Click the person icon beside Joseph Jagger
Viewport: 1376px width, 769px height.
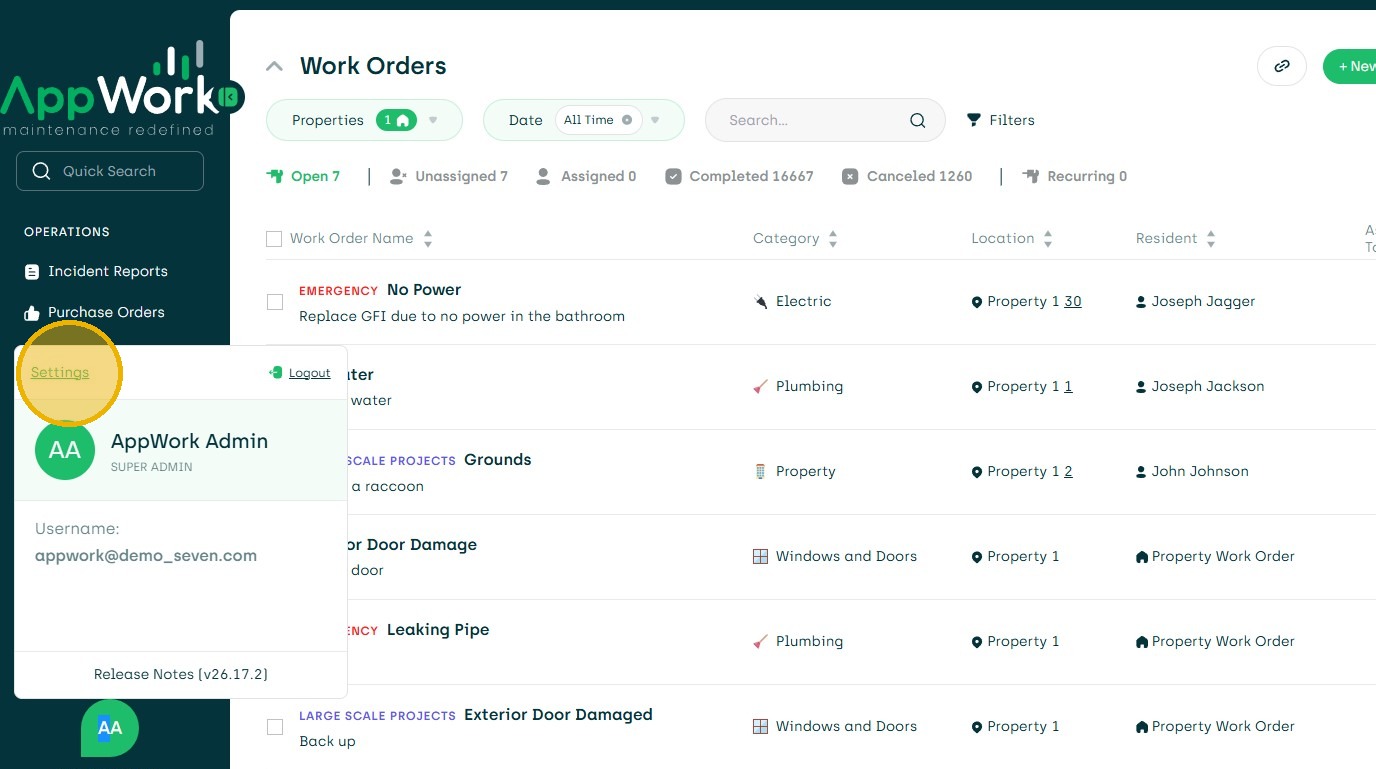(1141, 302)
